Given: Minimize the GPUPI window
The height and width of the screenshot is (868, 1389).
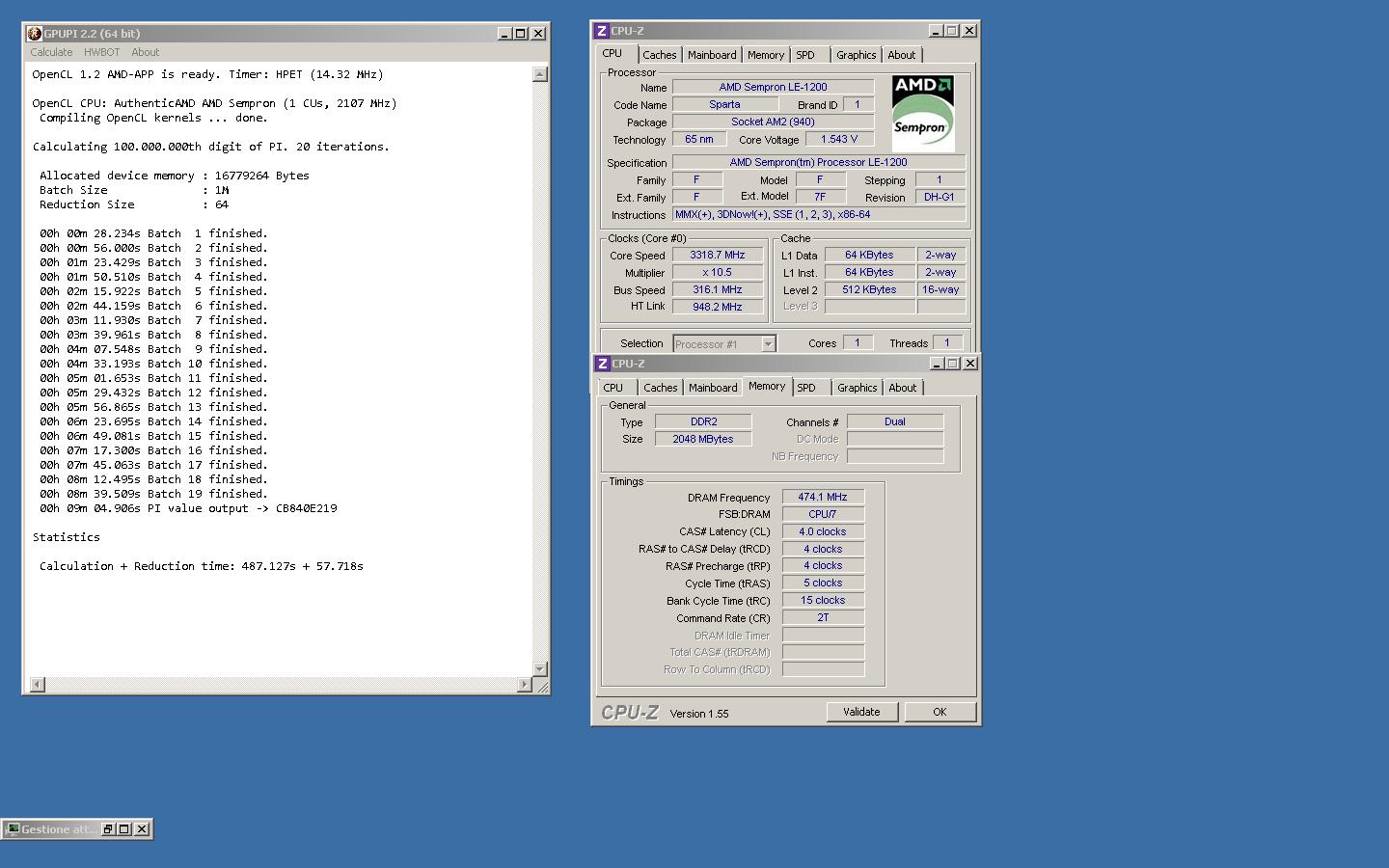Looking at the screenshot, I should [504, 33].
